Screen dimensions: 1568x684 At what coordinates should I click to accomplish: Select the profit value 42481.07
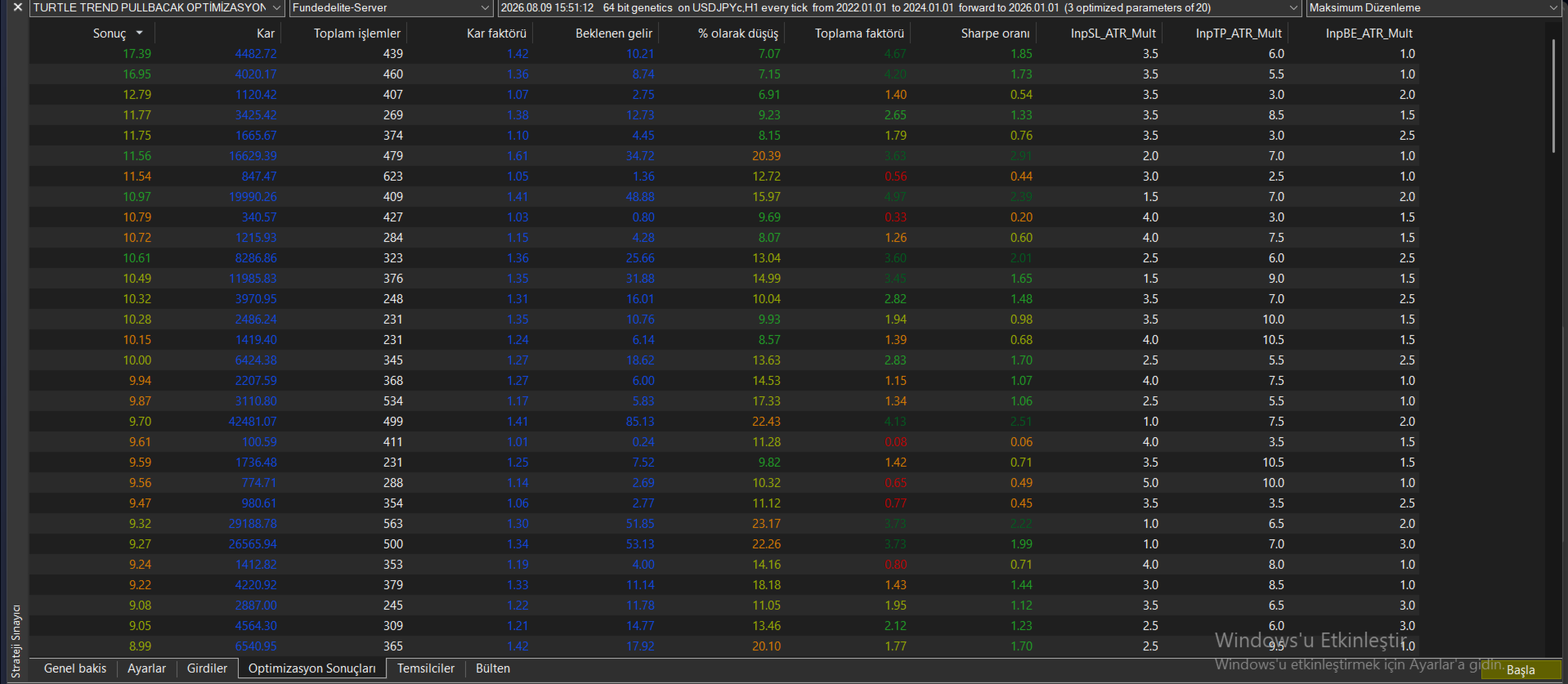tap(253, 422)
